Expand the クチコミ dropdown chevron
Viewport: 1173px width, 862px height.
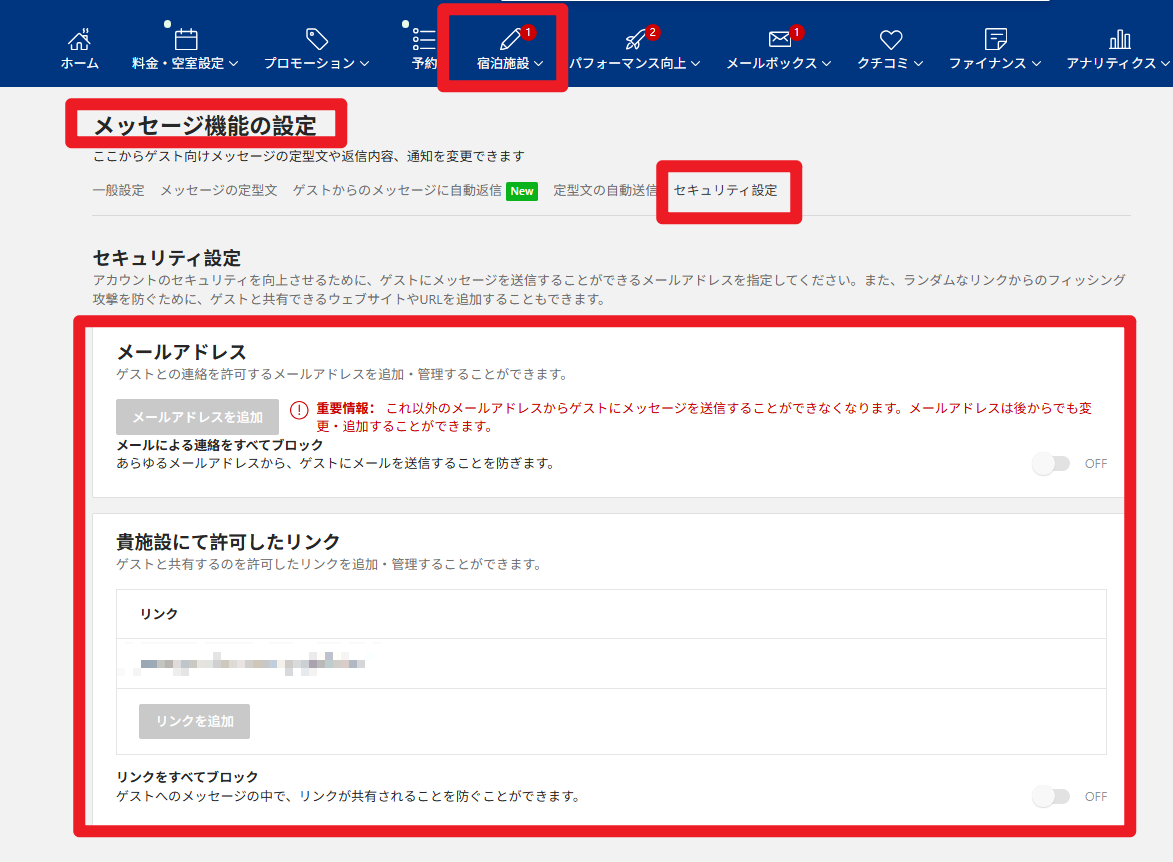[918, 64]
